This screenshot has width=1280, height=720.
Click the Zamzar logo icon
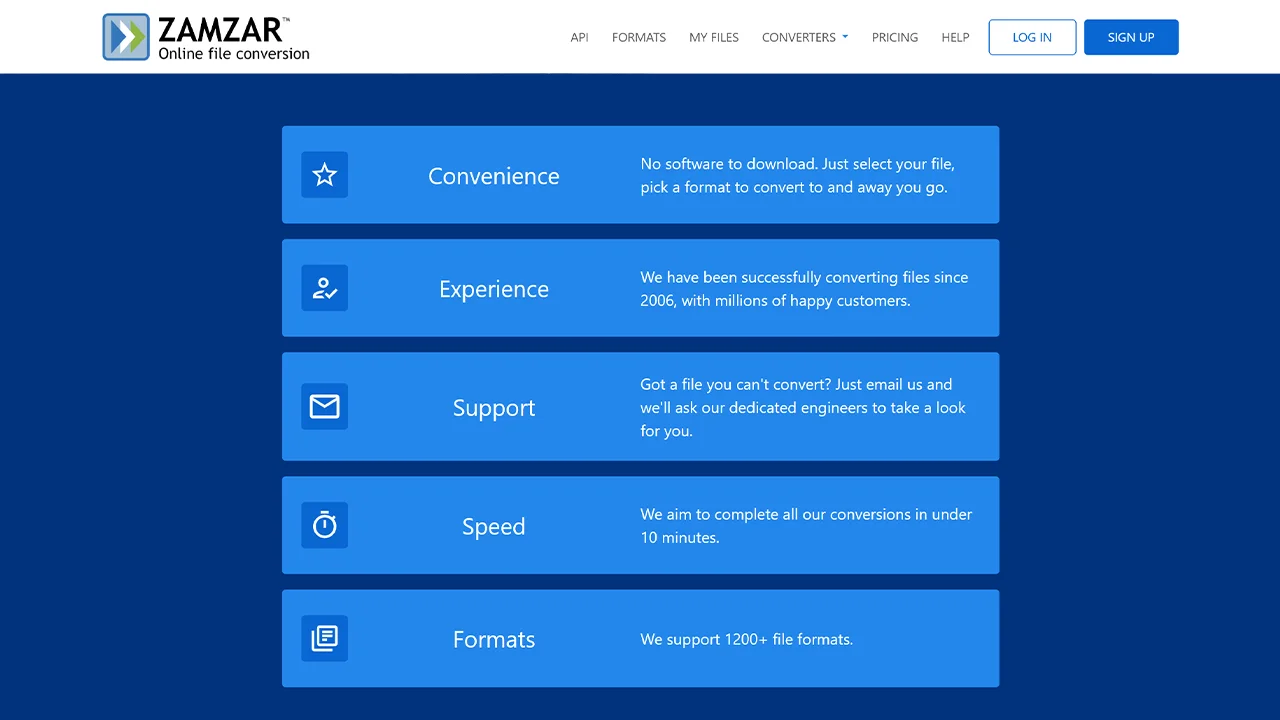(x=126, y=37)
